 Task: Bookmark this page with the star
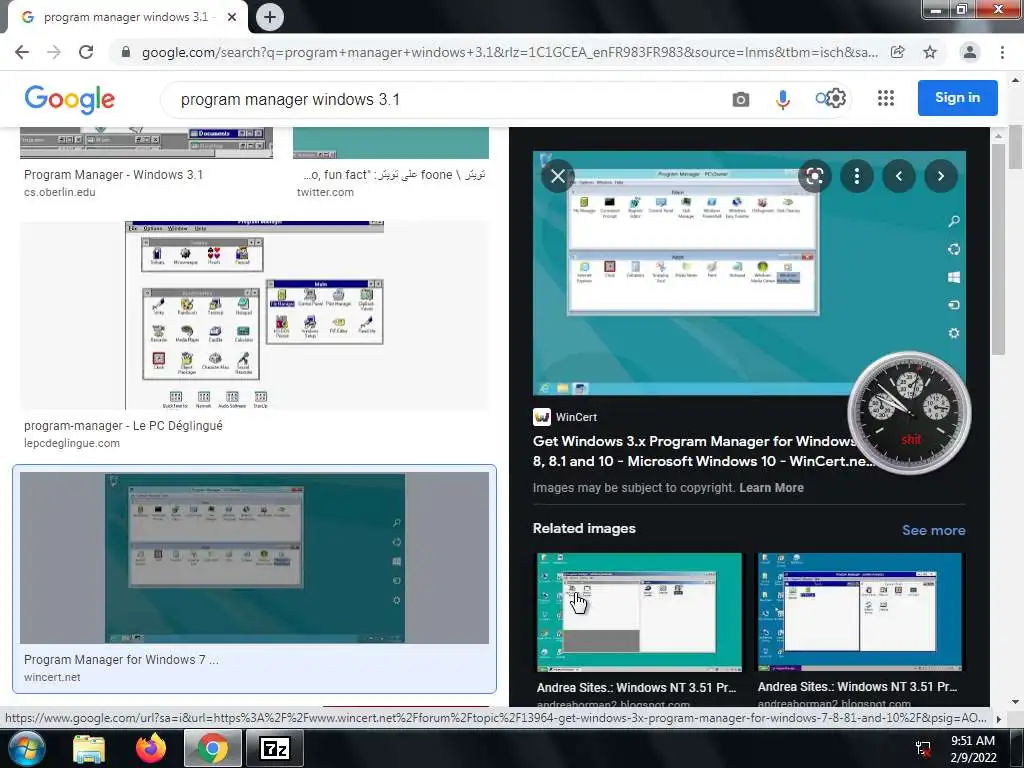[x=930, y=52]
